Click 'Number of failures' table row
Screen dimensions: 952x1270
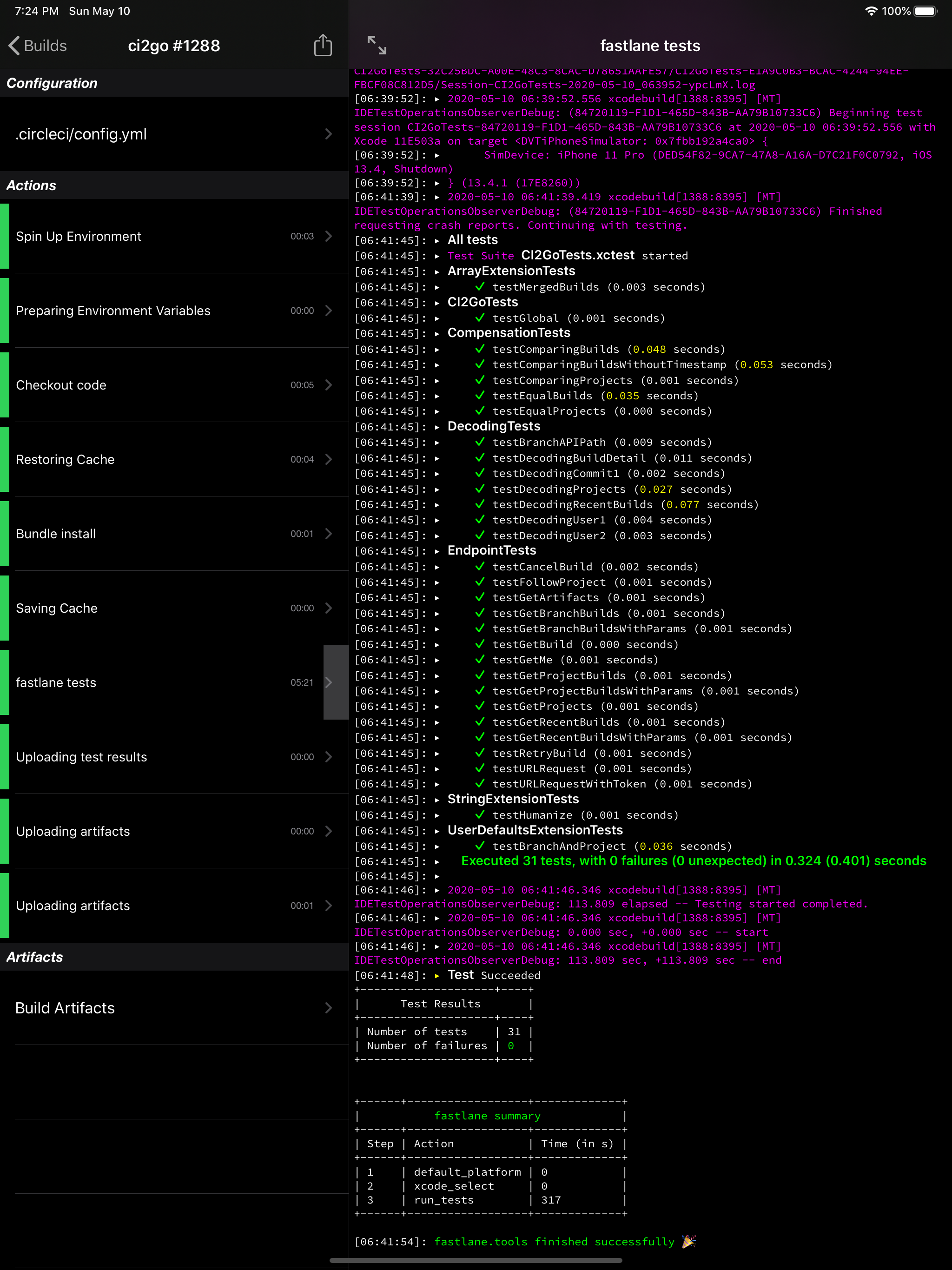[444, 1046]
